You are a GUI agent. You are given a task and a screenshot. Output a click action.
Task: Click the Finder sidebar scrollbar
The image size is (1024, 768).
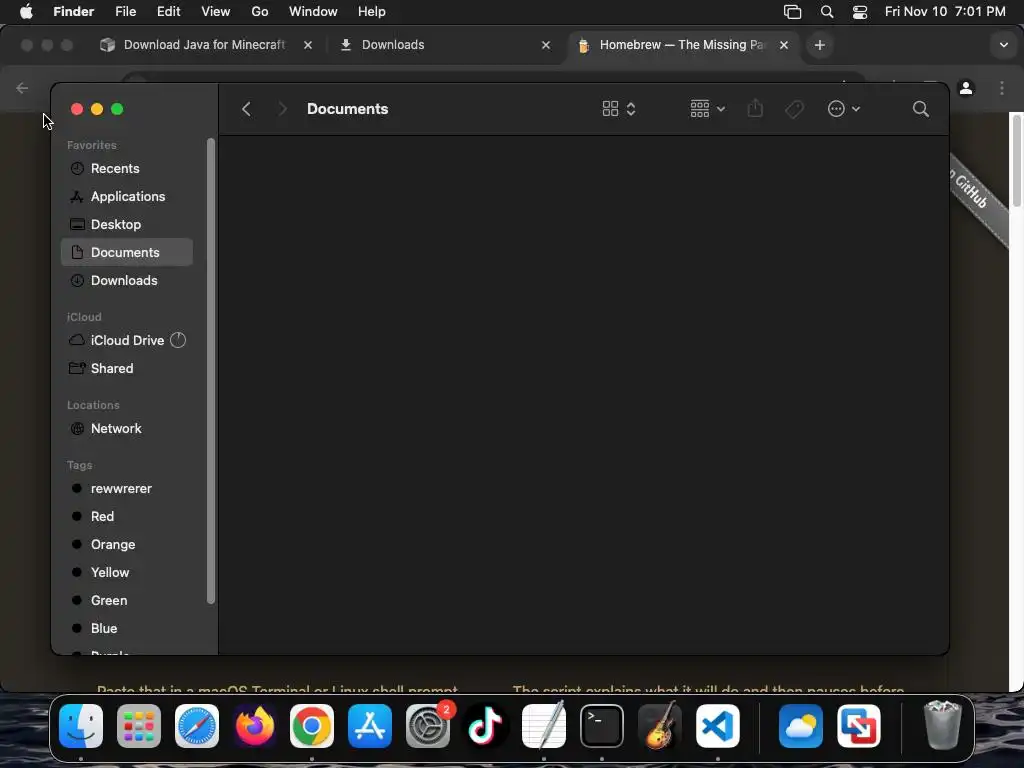pyautogui.click(x=210, y=371)
